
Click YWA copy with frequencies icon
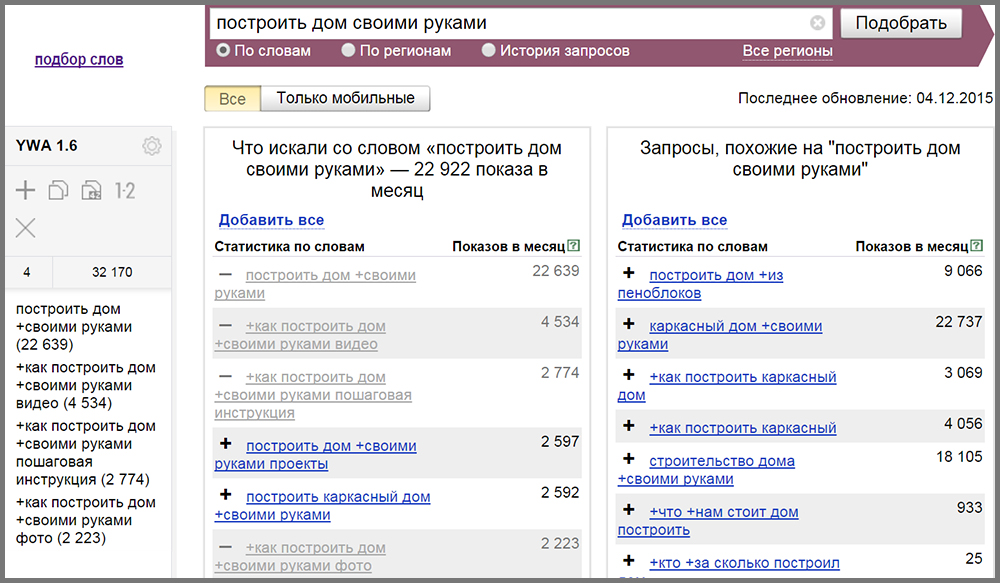pos(91,190)
